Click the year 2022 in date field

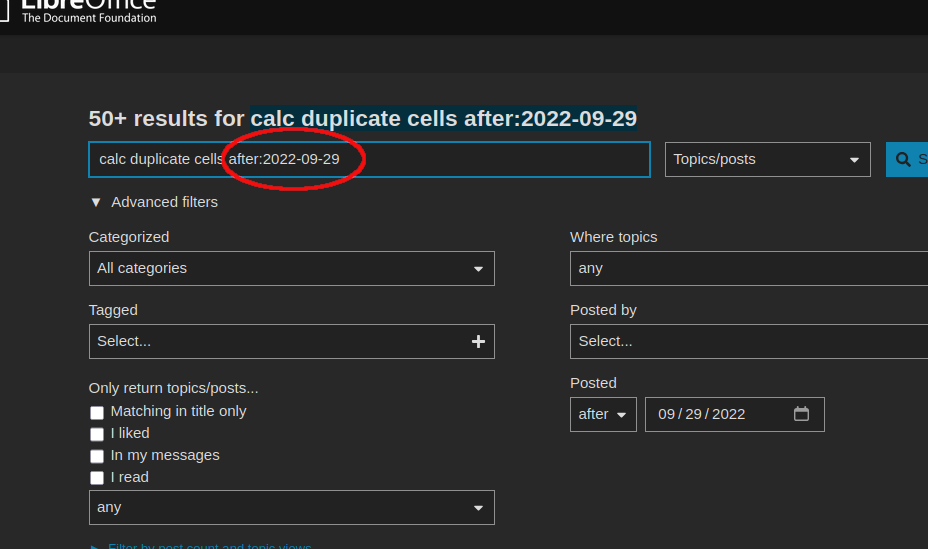[x=728, y=414]
